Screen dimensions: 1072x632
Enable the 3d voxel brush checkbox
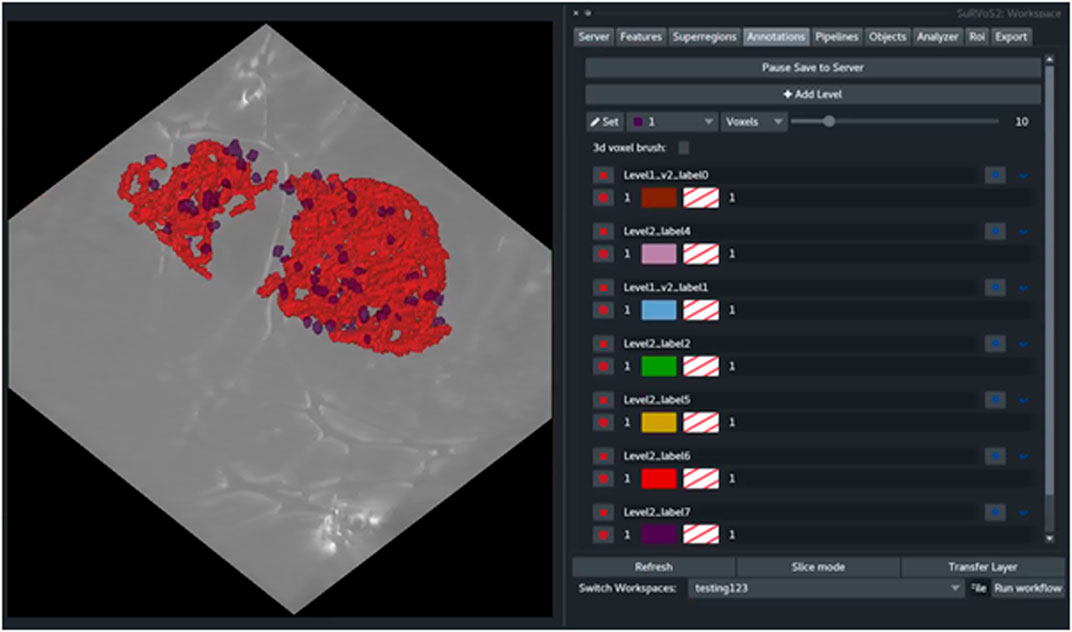(x=684, y=148)
